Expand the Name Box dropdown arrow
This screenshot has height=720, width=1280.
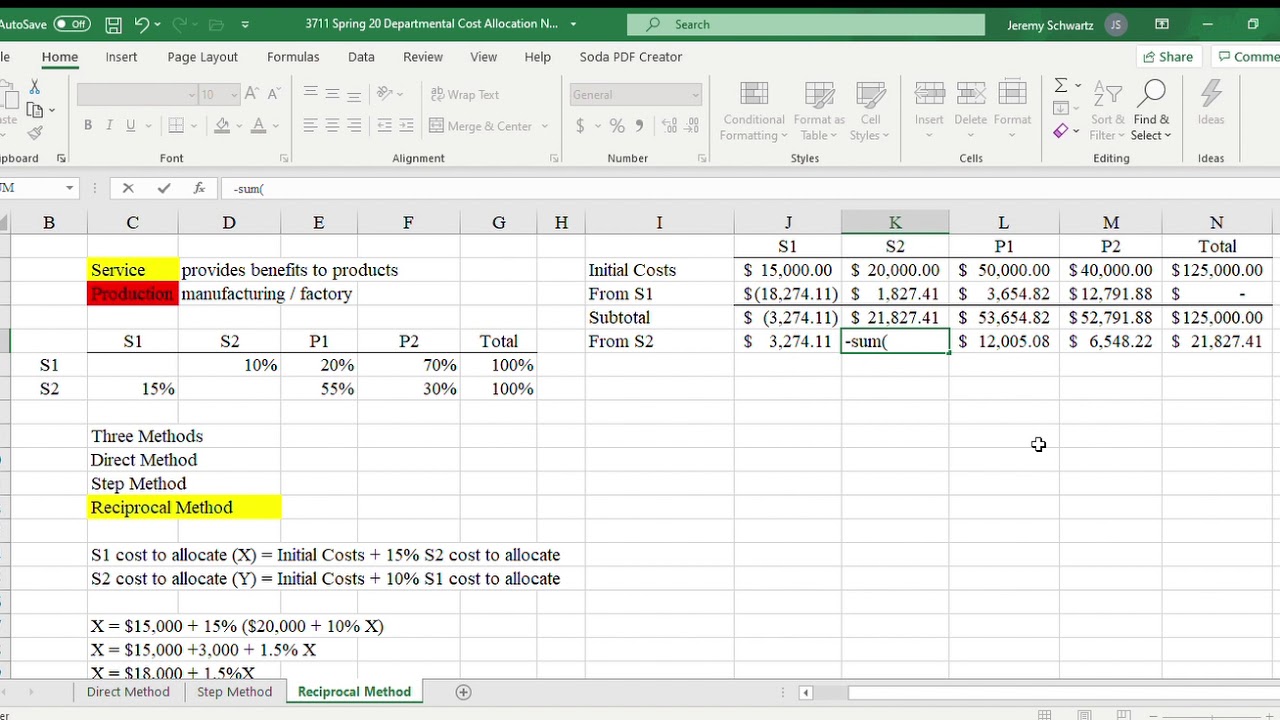pyautogui.click(x=69, y=188)
